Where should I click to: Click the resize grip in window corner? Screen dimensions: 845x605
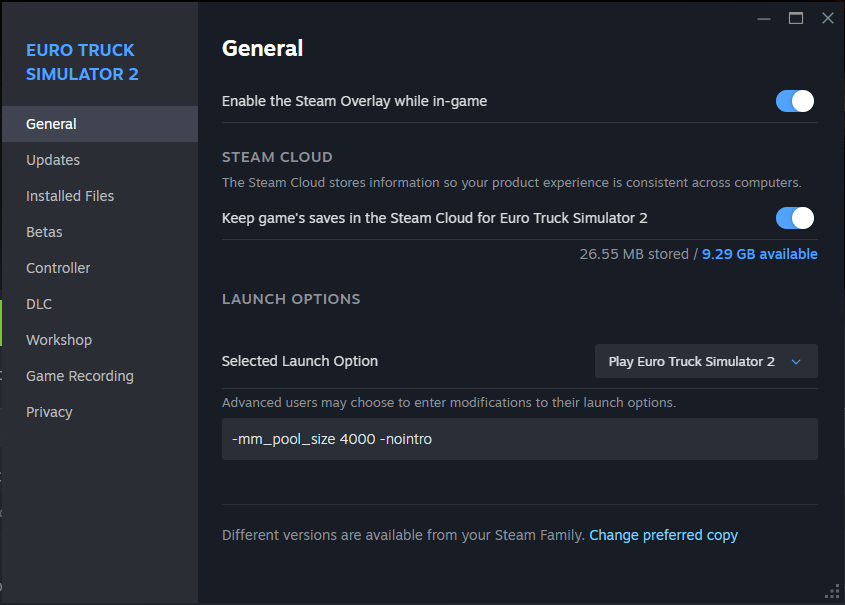pyautogui.click(x=832, y=592)
